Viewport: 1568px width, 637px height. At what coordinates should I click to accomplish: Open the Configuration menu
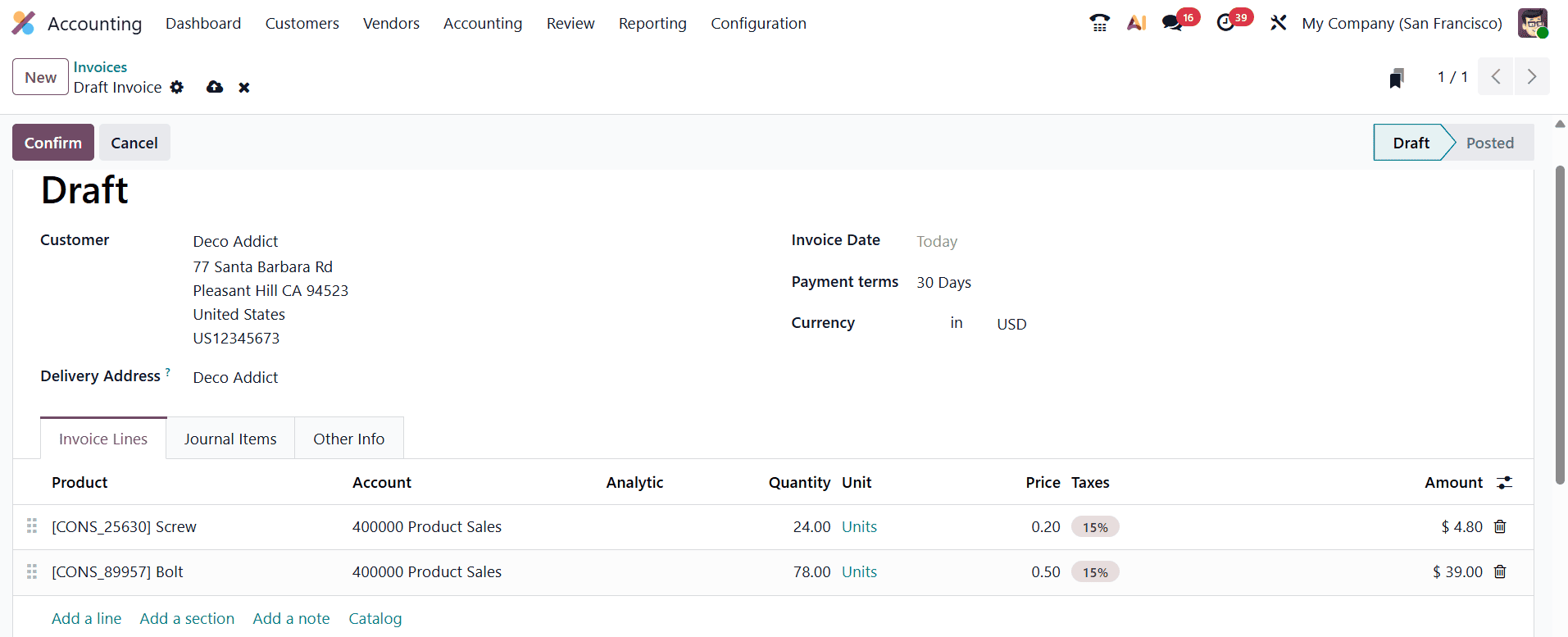758,23
